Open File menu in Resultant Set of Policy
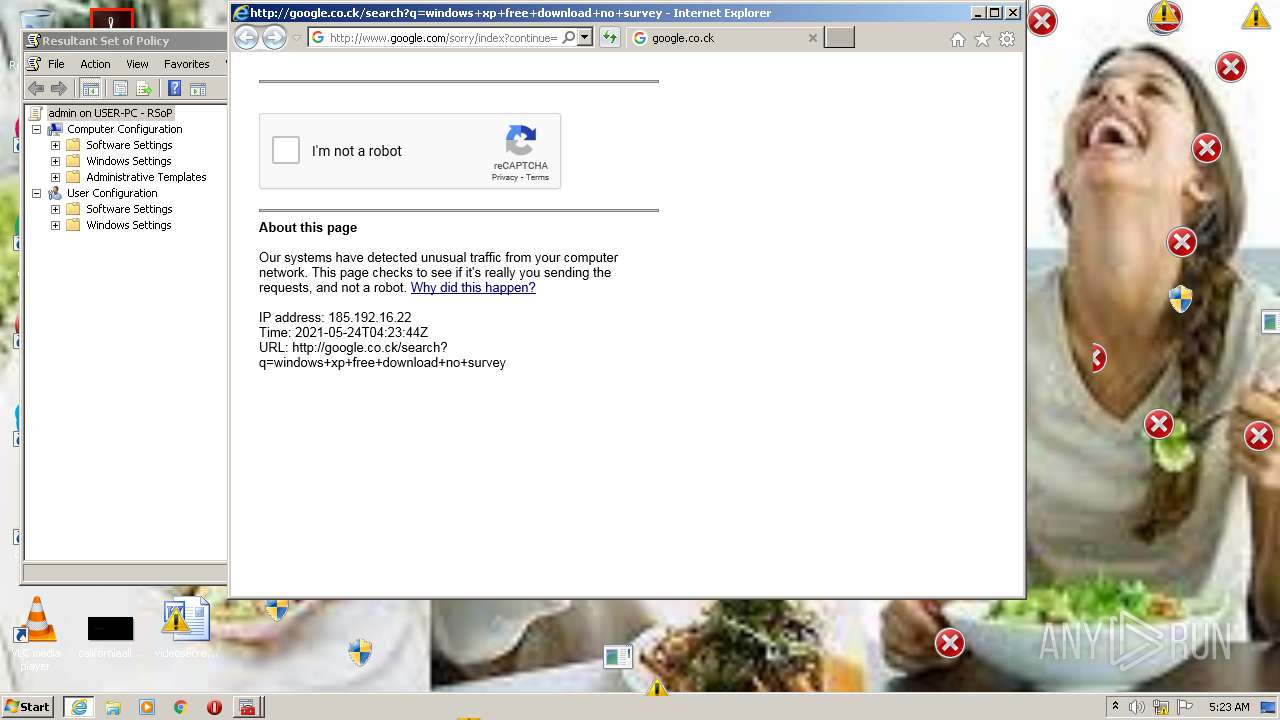Screen dimensions: 1280x720 [x=56, y=63]
